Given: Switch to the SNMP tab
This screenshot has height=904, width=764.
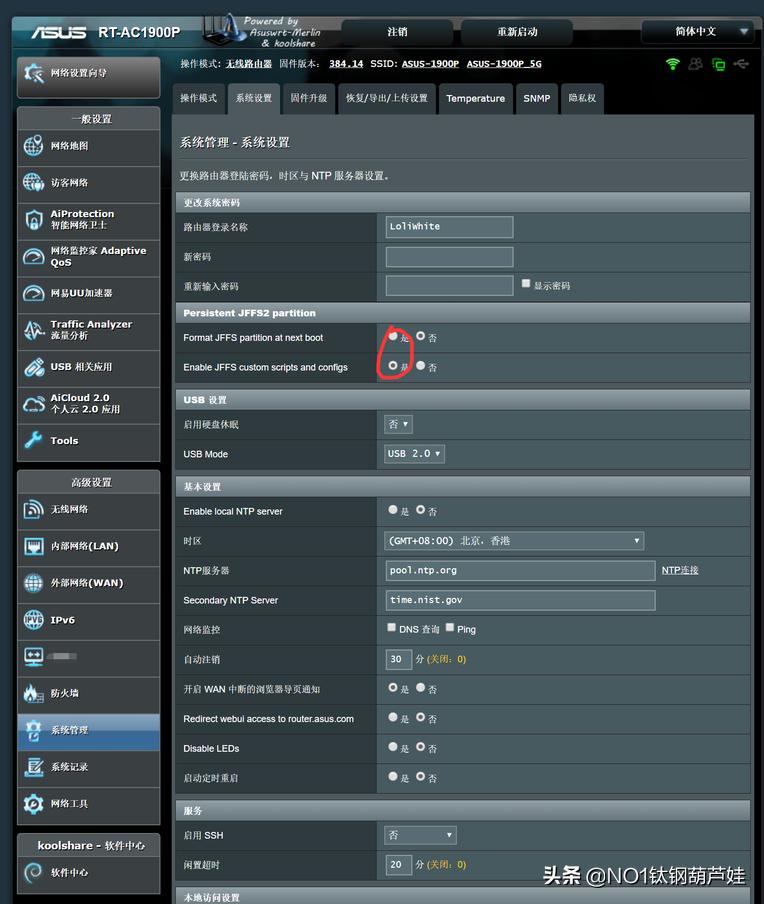Looking at the screenshot, I should [537, 99].
